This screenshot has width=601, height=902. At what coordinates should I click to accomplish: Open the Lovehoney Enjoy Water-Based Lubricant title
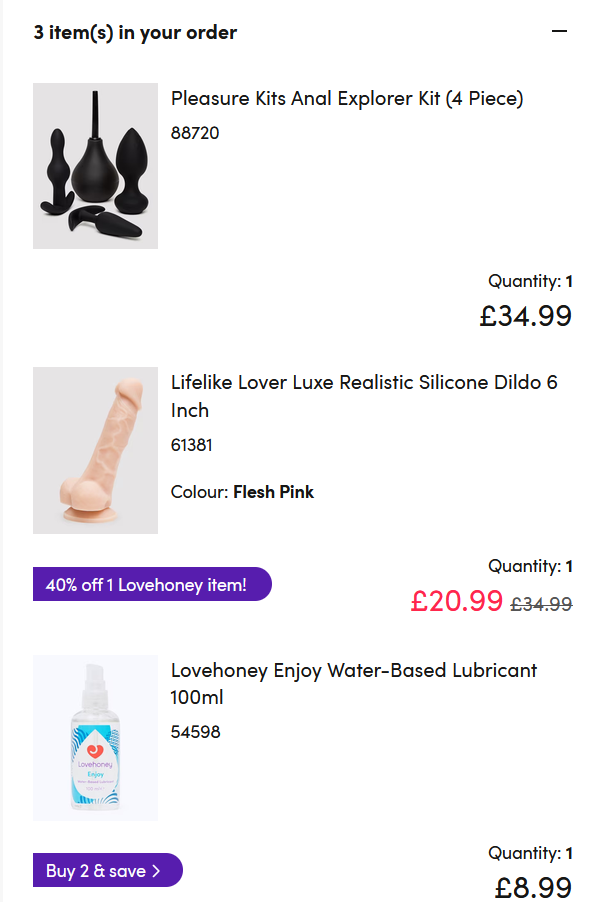(x=354, y=683)
